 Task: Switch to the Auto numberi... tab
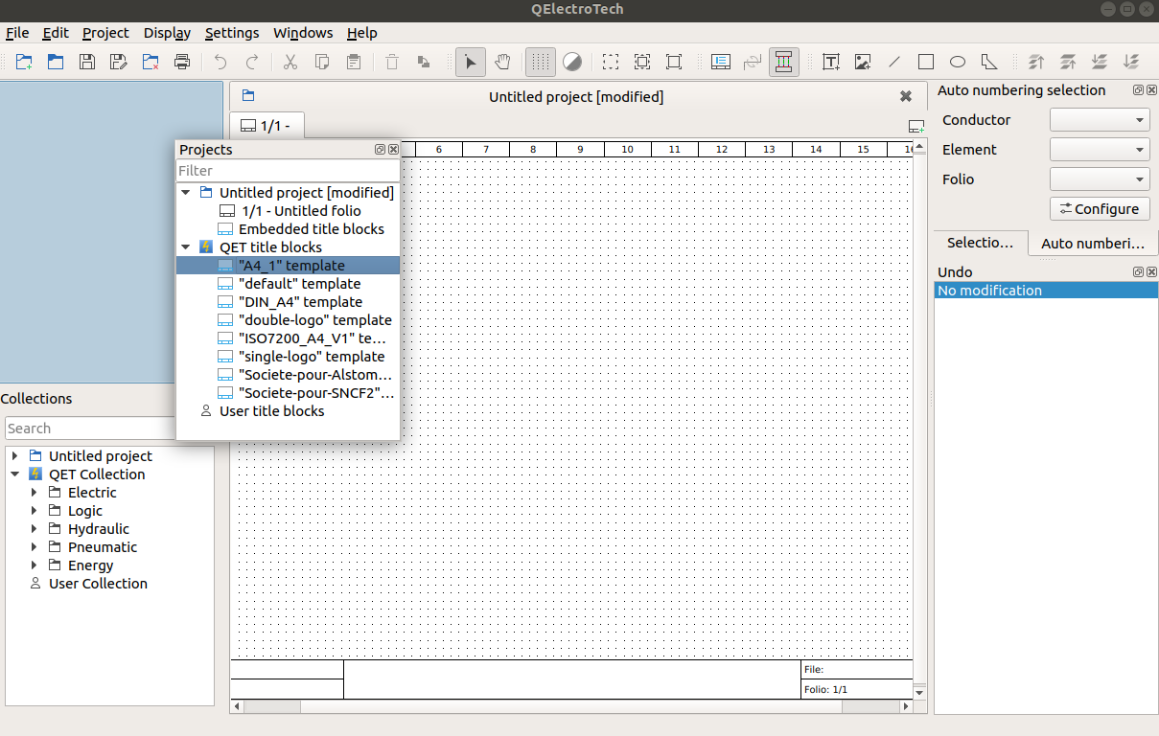1092,243
